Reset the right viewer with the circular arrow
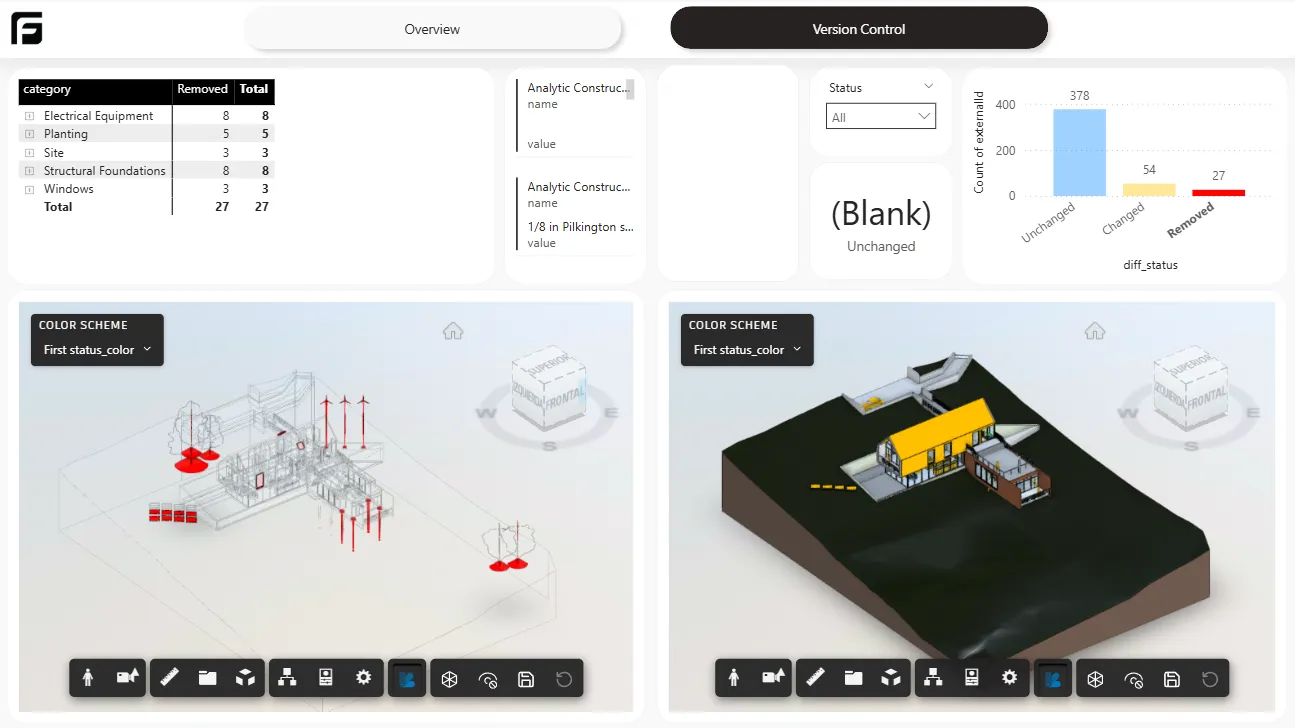The image size is (1295, 728). (1211, 678)
